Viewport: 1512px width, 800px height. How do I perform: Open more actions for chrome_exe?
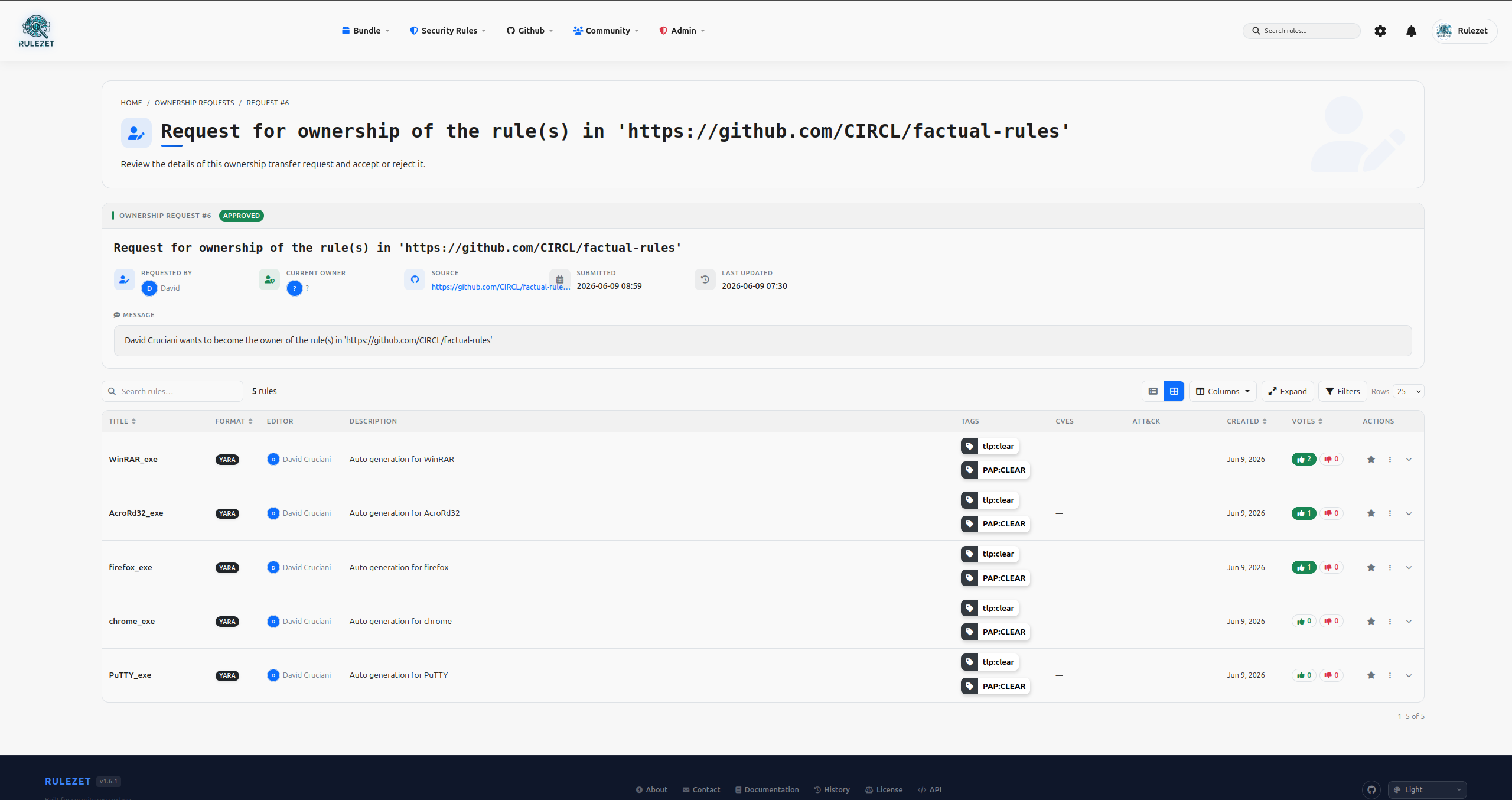[x=1390, y=621]
